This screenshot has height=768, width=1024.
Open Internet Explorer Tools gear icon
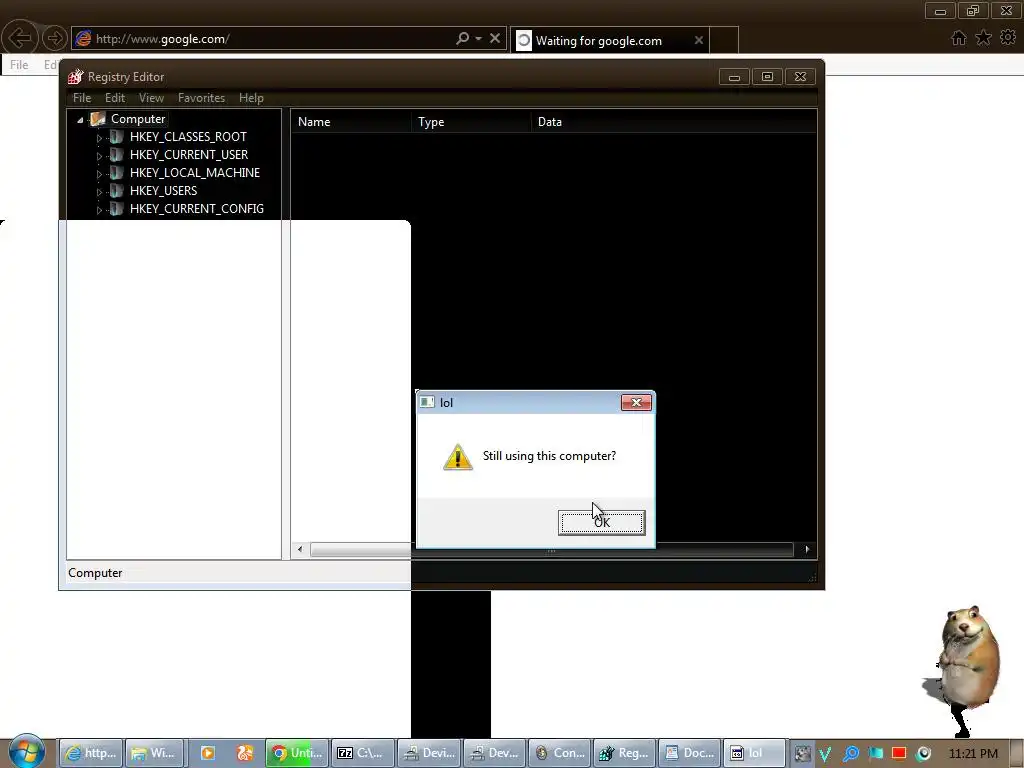click(x=1008, y=37)
